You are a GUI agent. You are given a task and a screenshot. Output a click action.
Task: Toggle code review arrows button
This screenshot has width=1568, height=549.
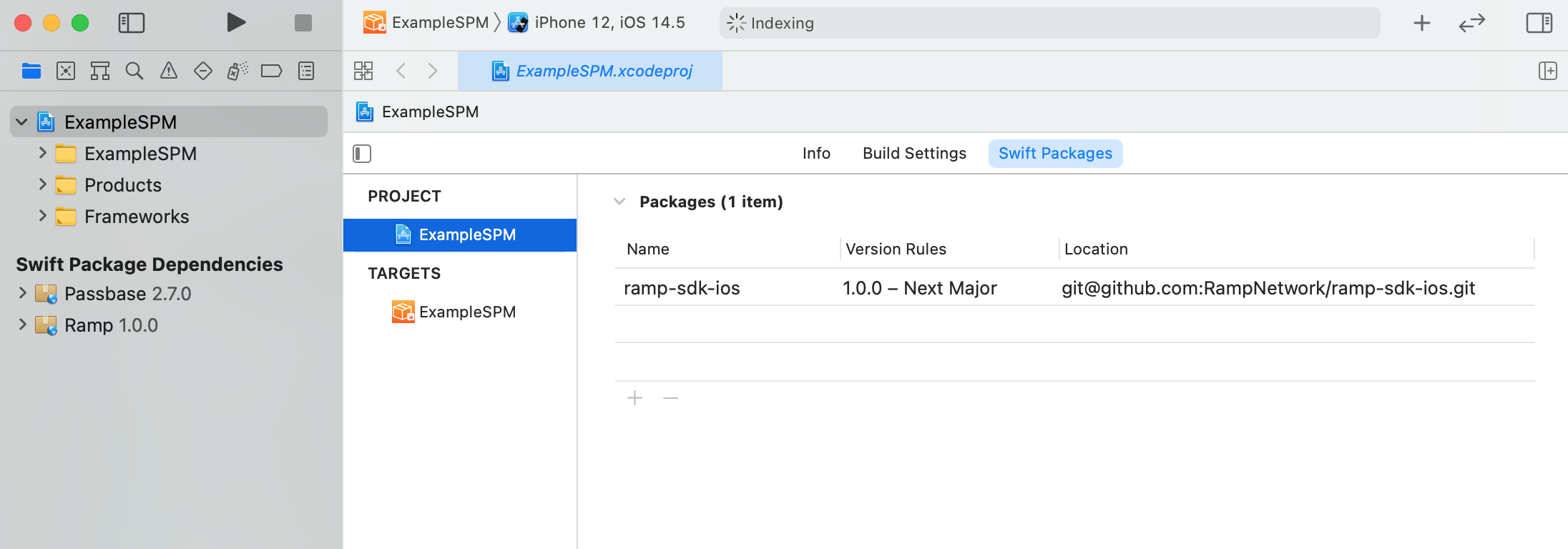[x=1472, y=23]
